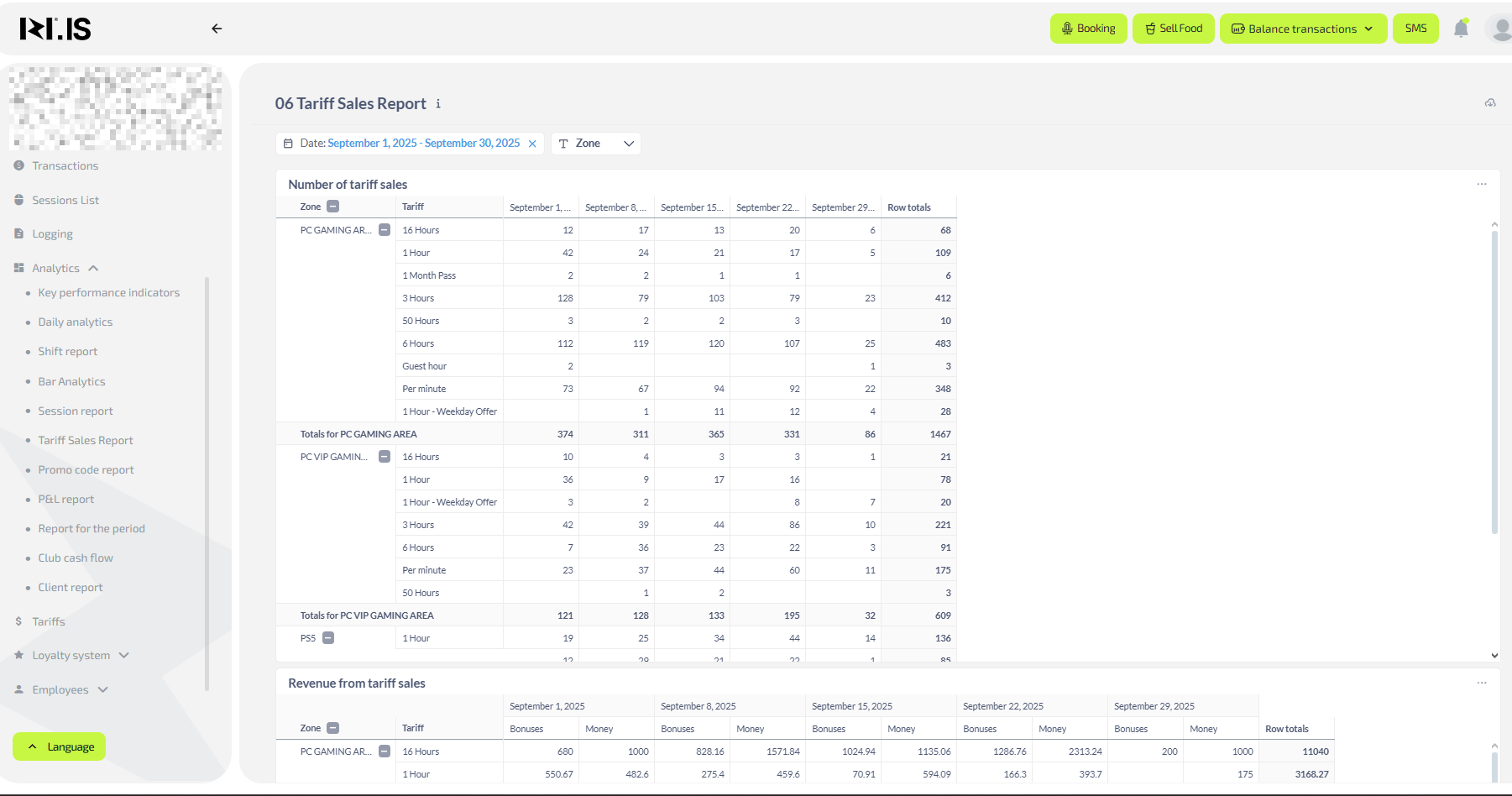
Task: Click the Booking button
Action: [1088, 29]
